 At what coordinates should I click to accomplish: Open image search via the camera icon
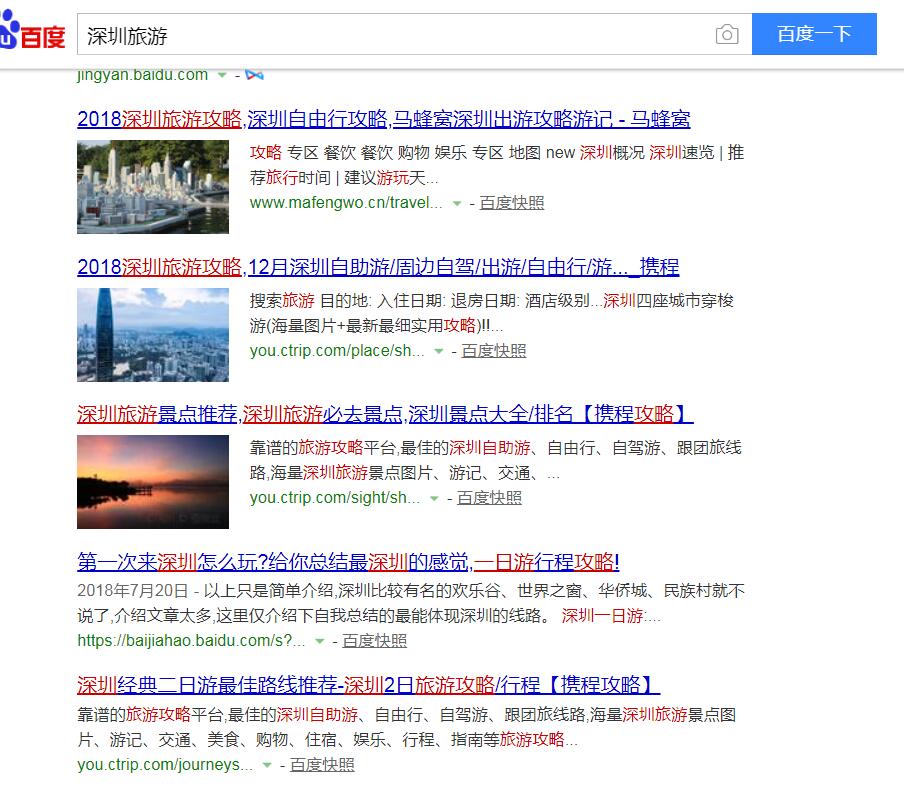(x=728, y=33)
